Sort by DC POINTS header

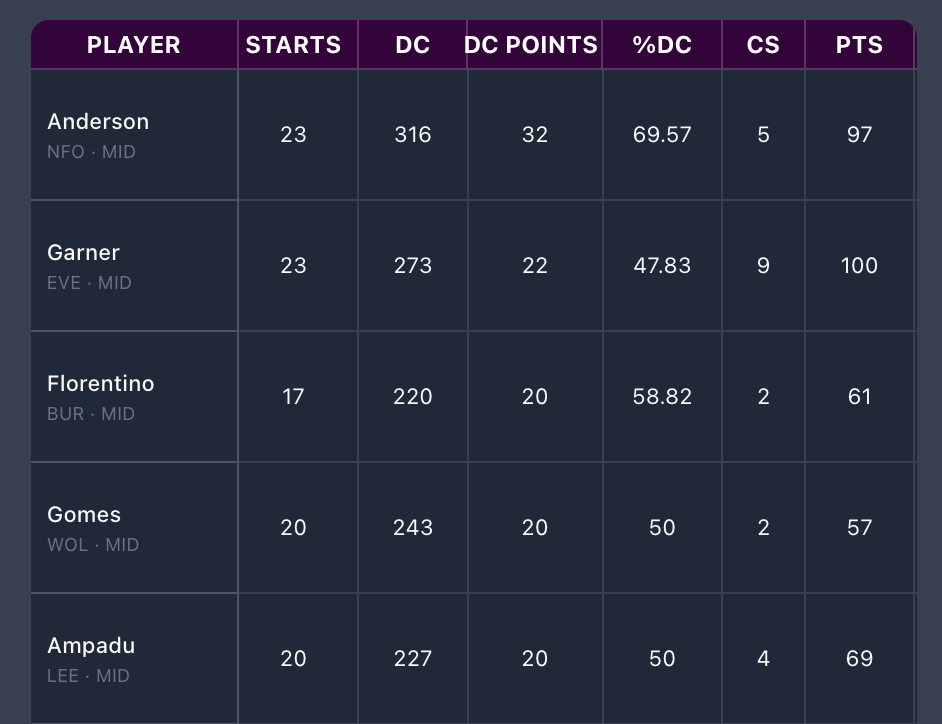[531, 45]
